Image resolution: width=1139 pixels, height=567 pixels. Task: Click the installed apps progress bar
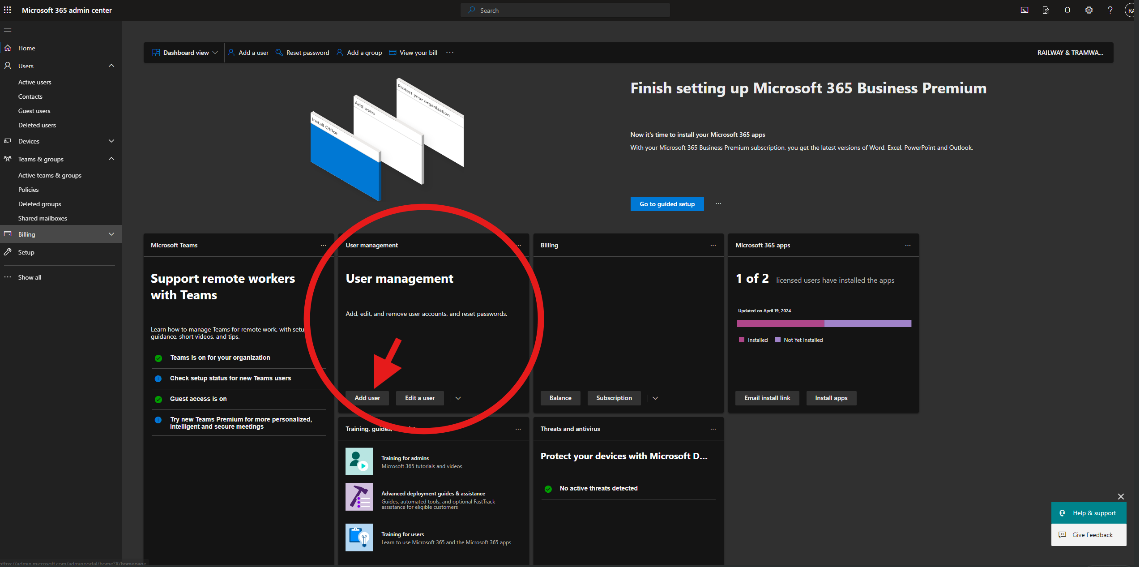click(824, 323)
